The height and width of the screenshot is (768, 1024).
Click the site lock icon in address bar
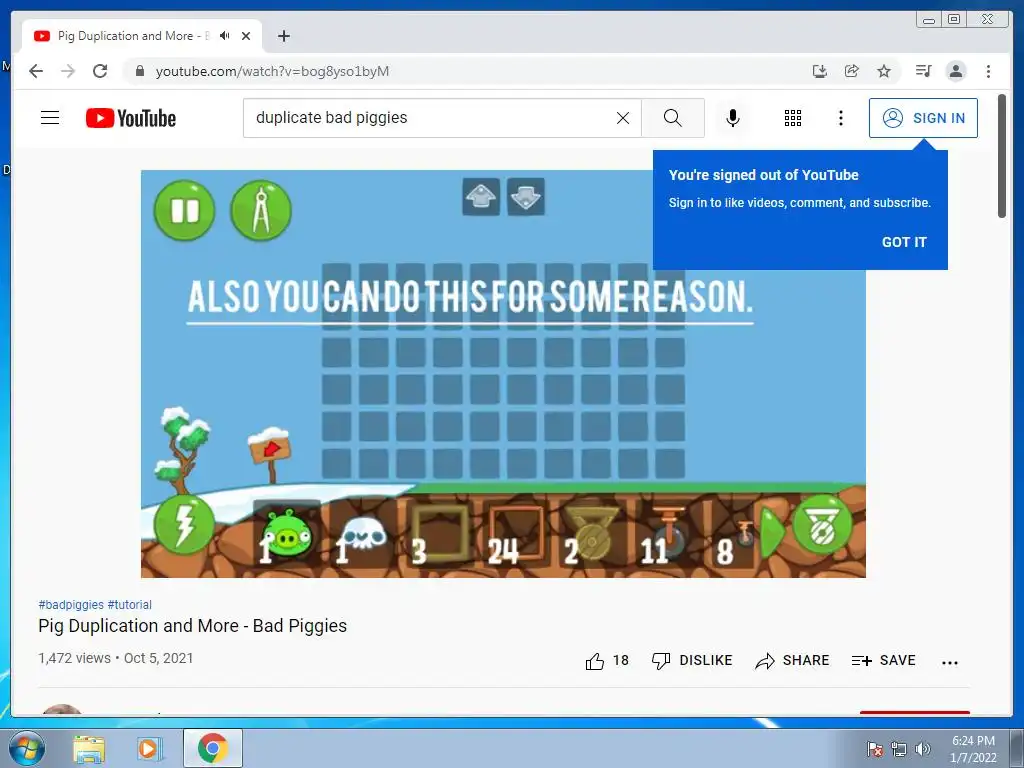coord(139,71)
